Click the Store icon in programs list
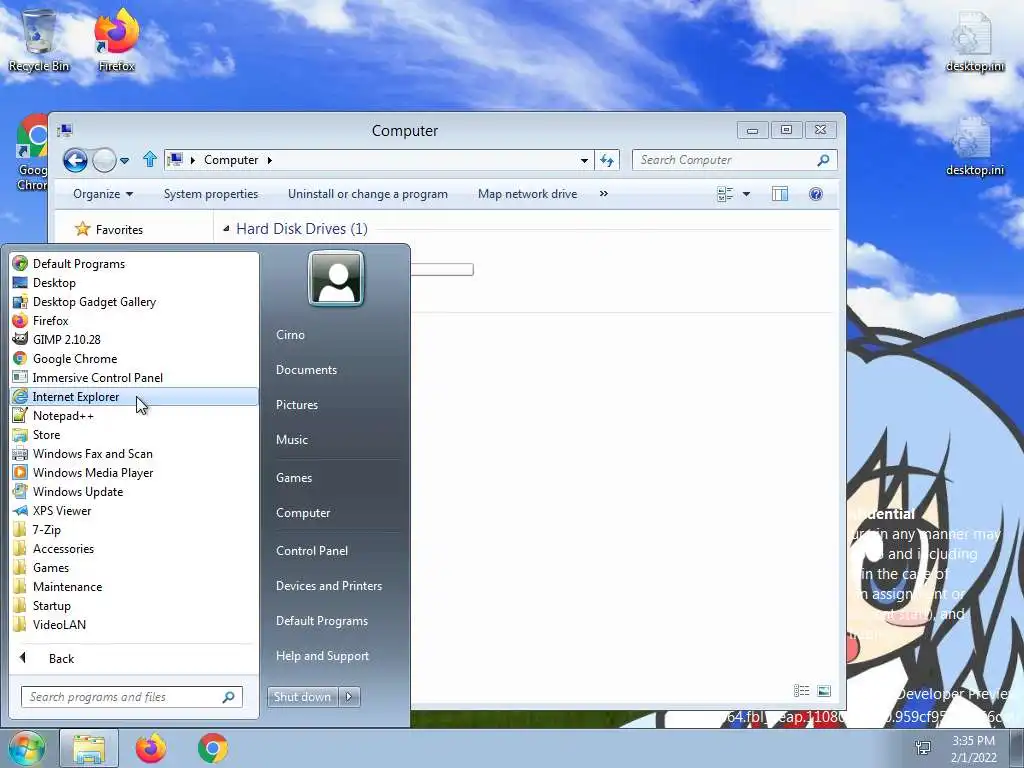The height and width of the screenshot is (768, 1024). 20,434
